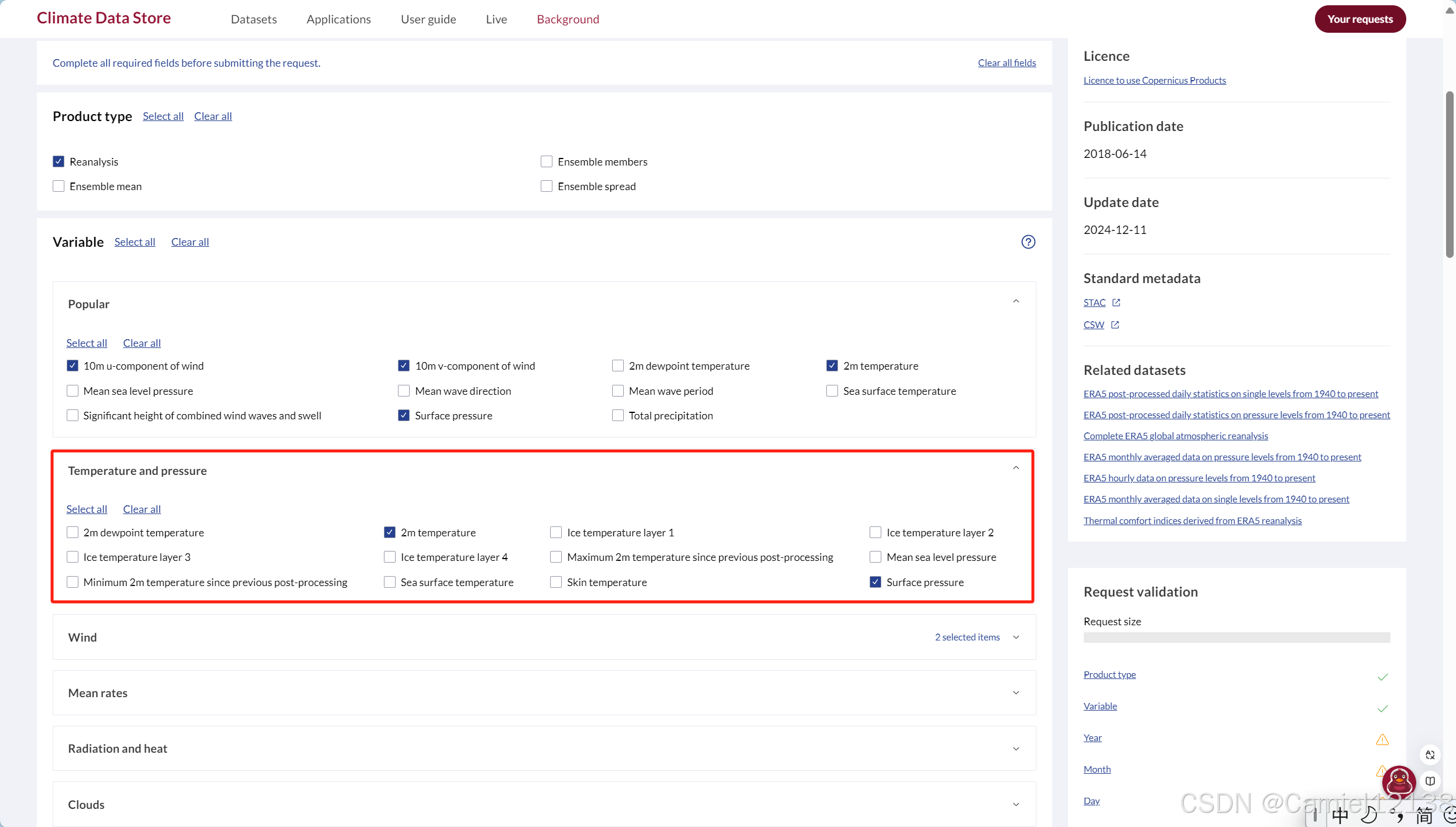Expand the Radiation and heat section

[x=1016, y=749]
